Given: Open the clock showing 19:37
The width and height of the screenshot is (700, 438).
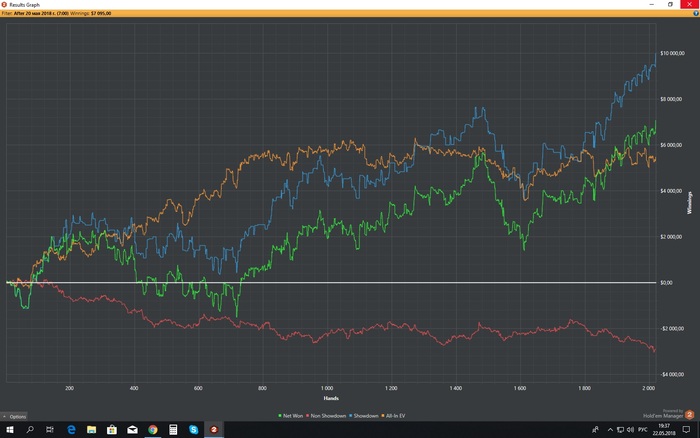Looking at the screenshot, I should (x=664, y=430).
